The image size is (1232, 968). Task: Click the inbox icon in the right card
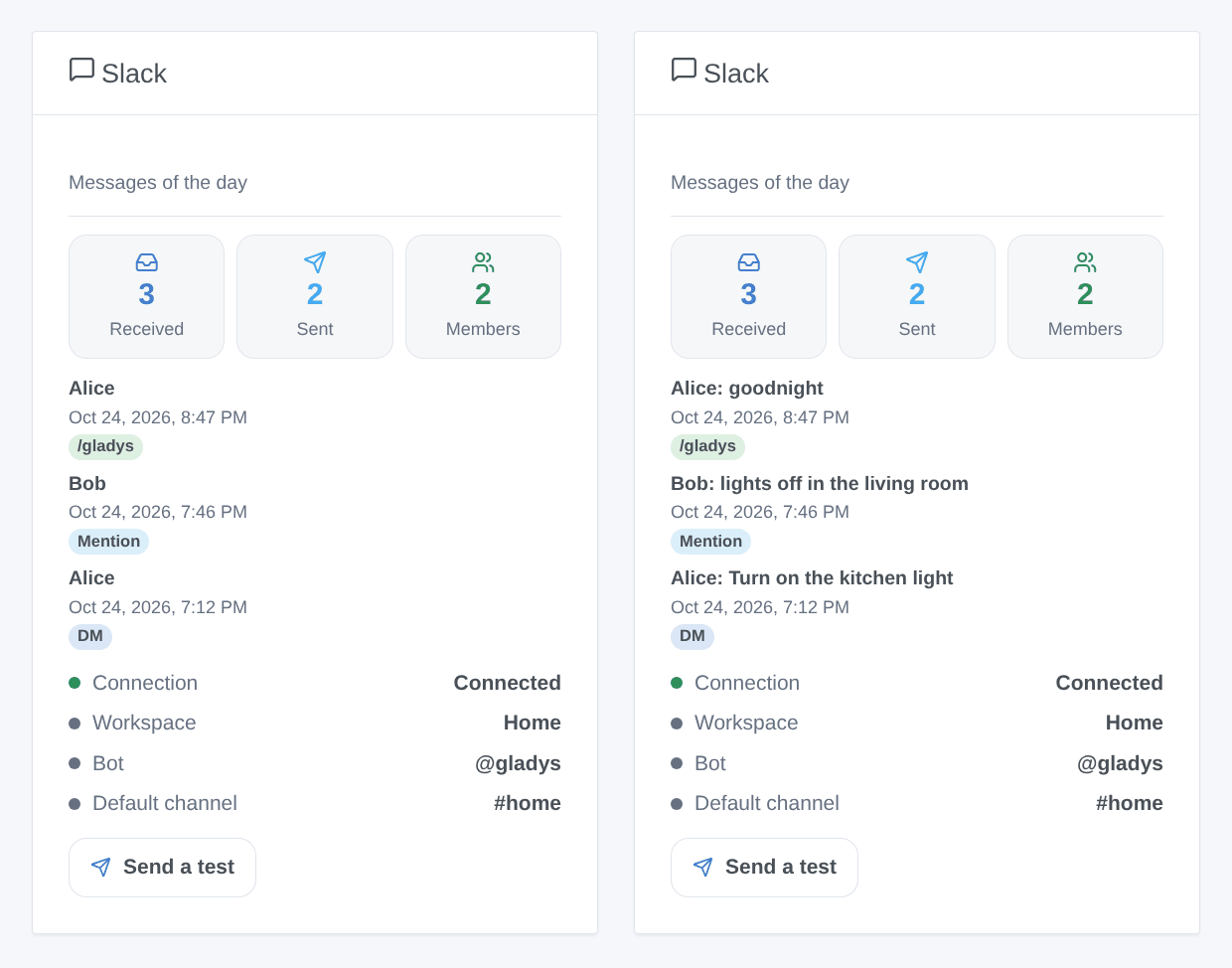[x=749, y=262]
